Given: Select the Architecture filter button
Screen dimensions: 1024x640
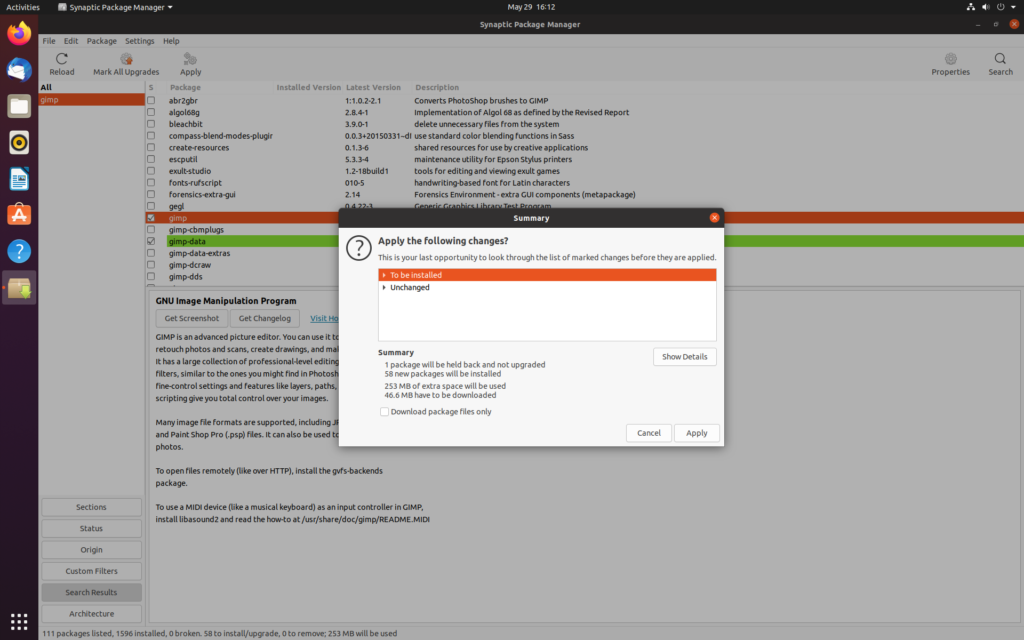Looking at the screenshot, I should (91, 614).
